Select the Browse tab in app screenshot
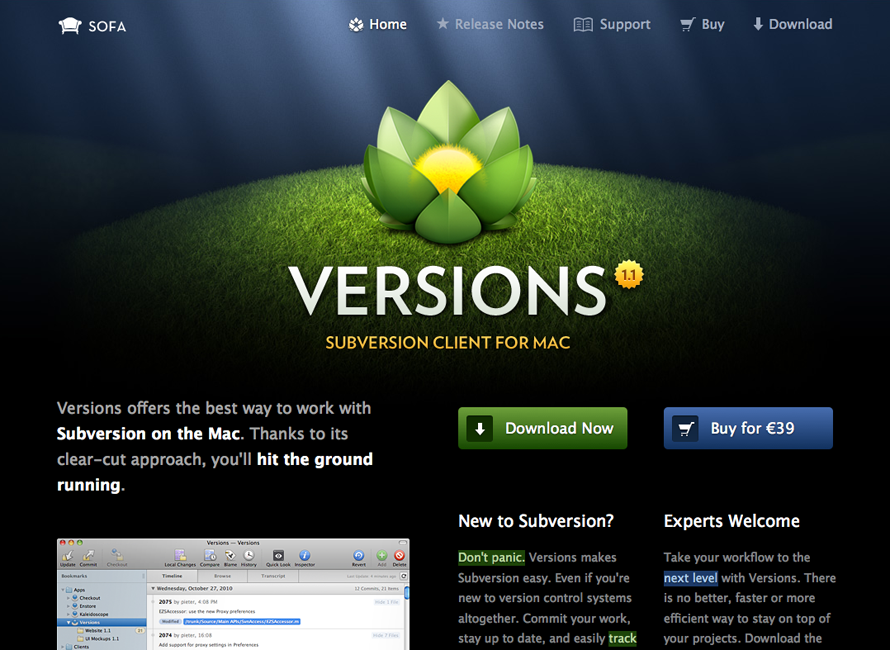 pyautogui.click(x=222, y=576)
